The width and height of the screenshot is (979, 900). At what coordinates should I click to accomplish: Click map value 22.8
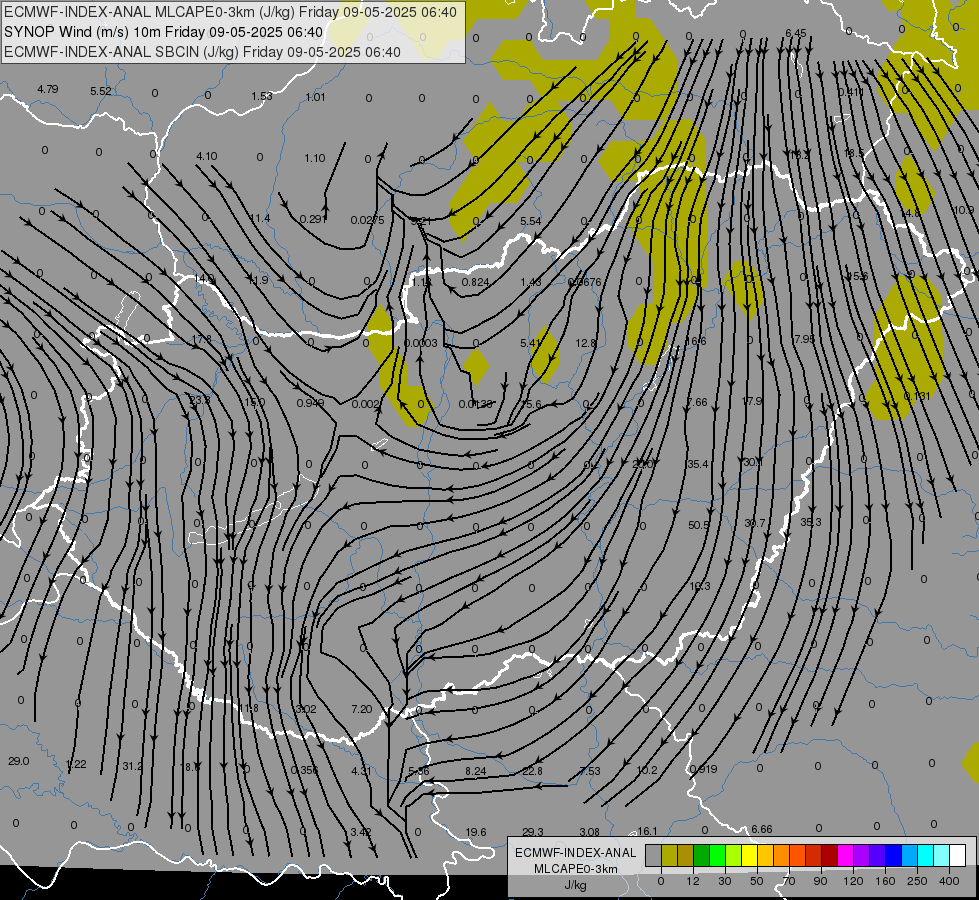pyautogui.click(x=533, y=771)
